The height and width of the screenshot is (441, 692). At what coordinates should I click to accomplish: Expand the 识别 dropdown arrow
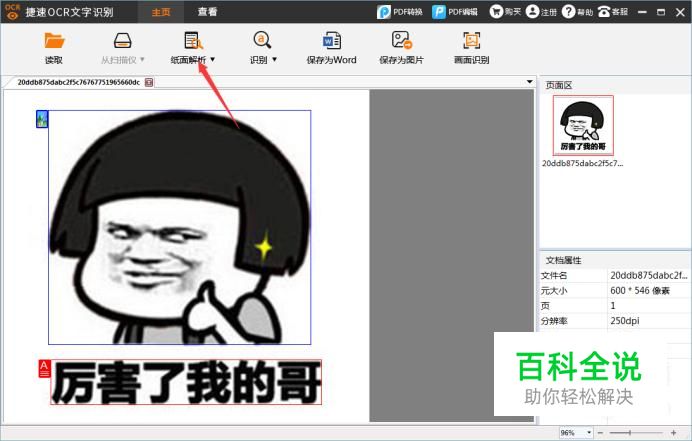coord(275,60)
